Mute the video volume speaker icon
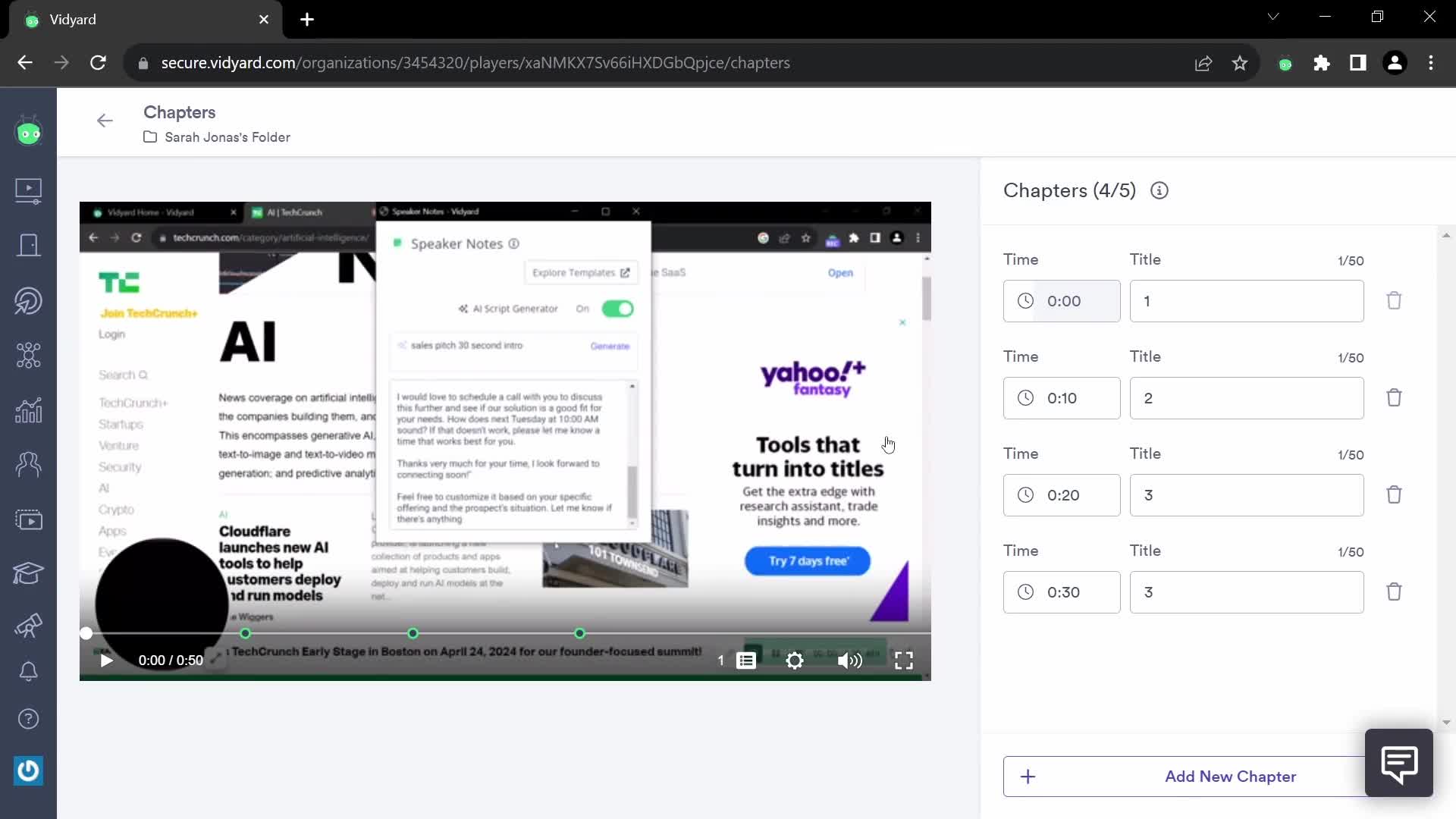Image resolution: width=1456 pixels, height=819 pixels. (849, 661)
